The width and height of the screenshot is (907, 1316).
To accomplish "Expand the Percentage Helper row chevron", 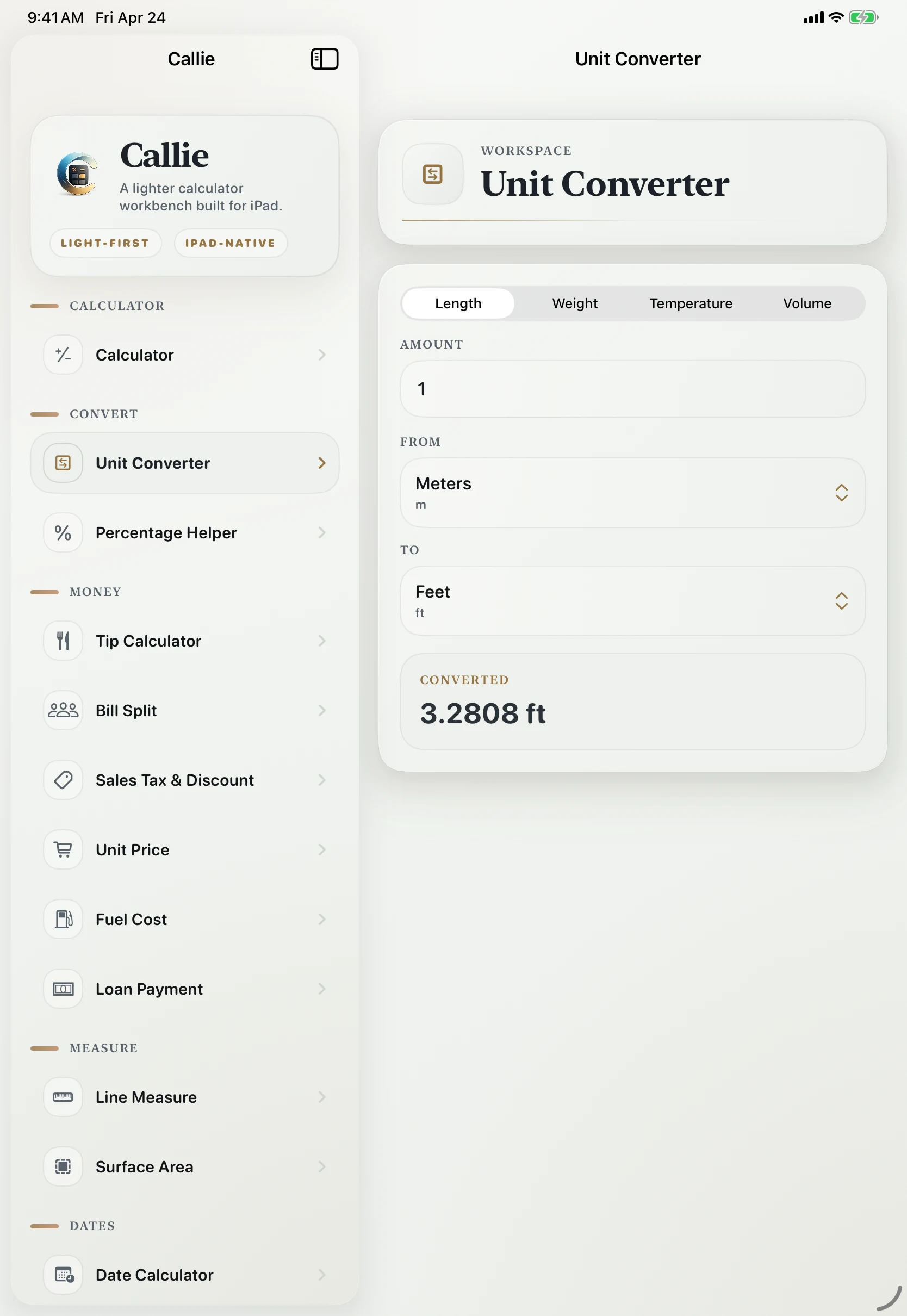I will click(x=322, y=533).
